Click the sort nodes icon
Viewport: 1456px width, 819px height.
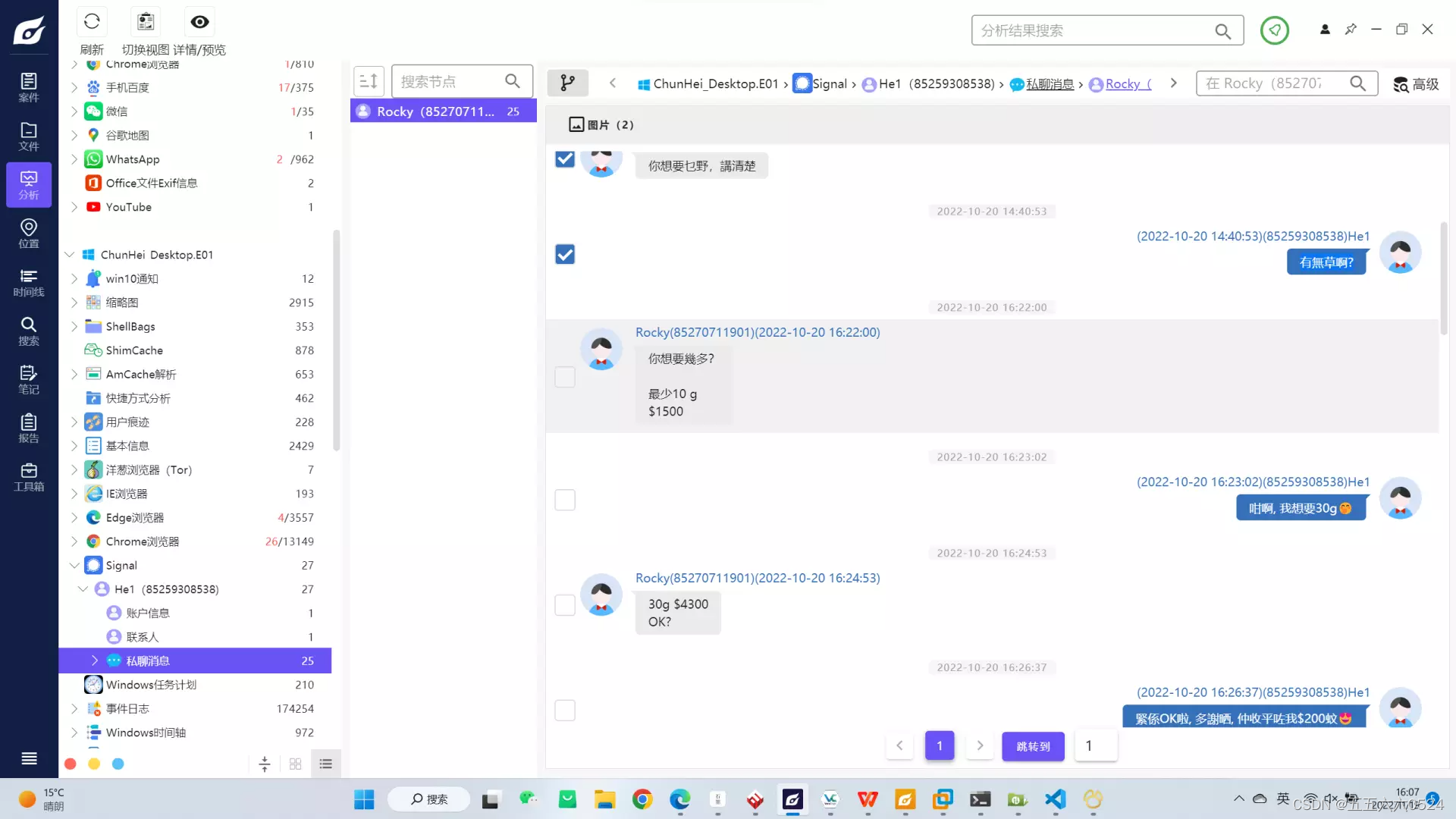(x=369, y=81)
